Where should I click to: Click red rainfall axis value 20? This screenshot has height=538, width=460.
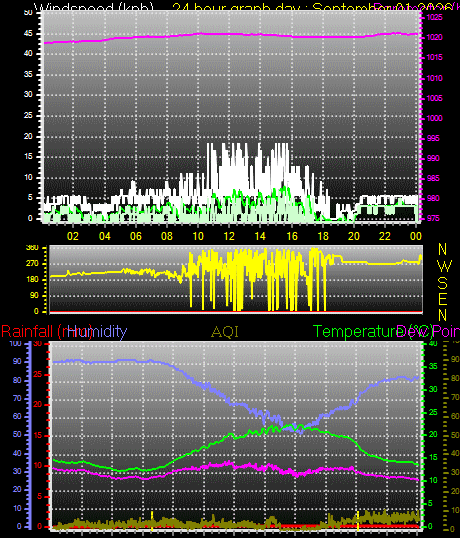38,405
